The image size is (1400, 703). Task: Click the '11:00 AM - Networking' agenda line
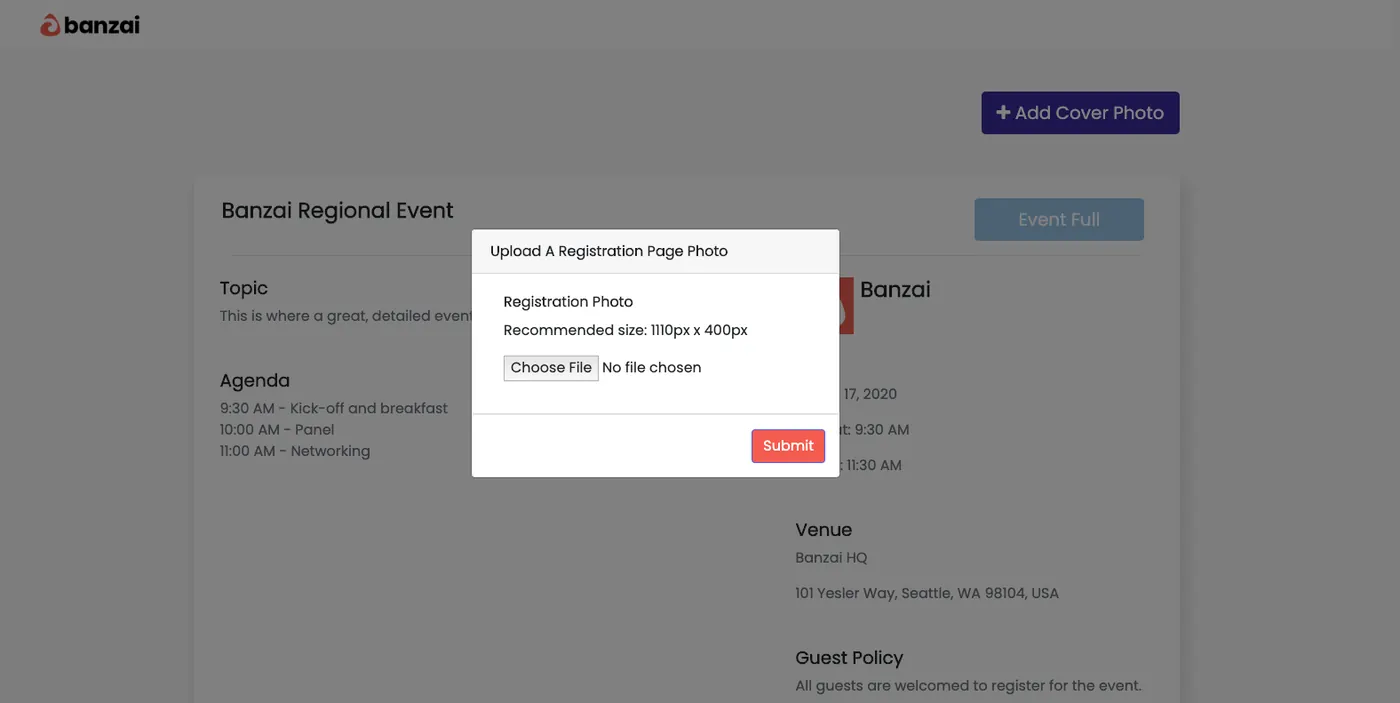[295, 451]
